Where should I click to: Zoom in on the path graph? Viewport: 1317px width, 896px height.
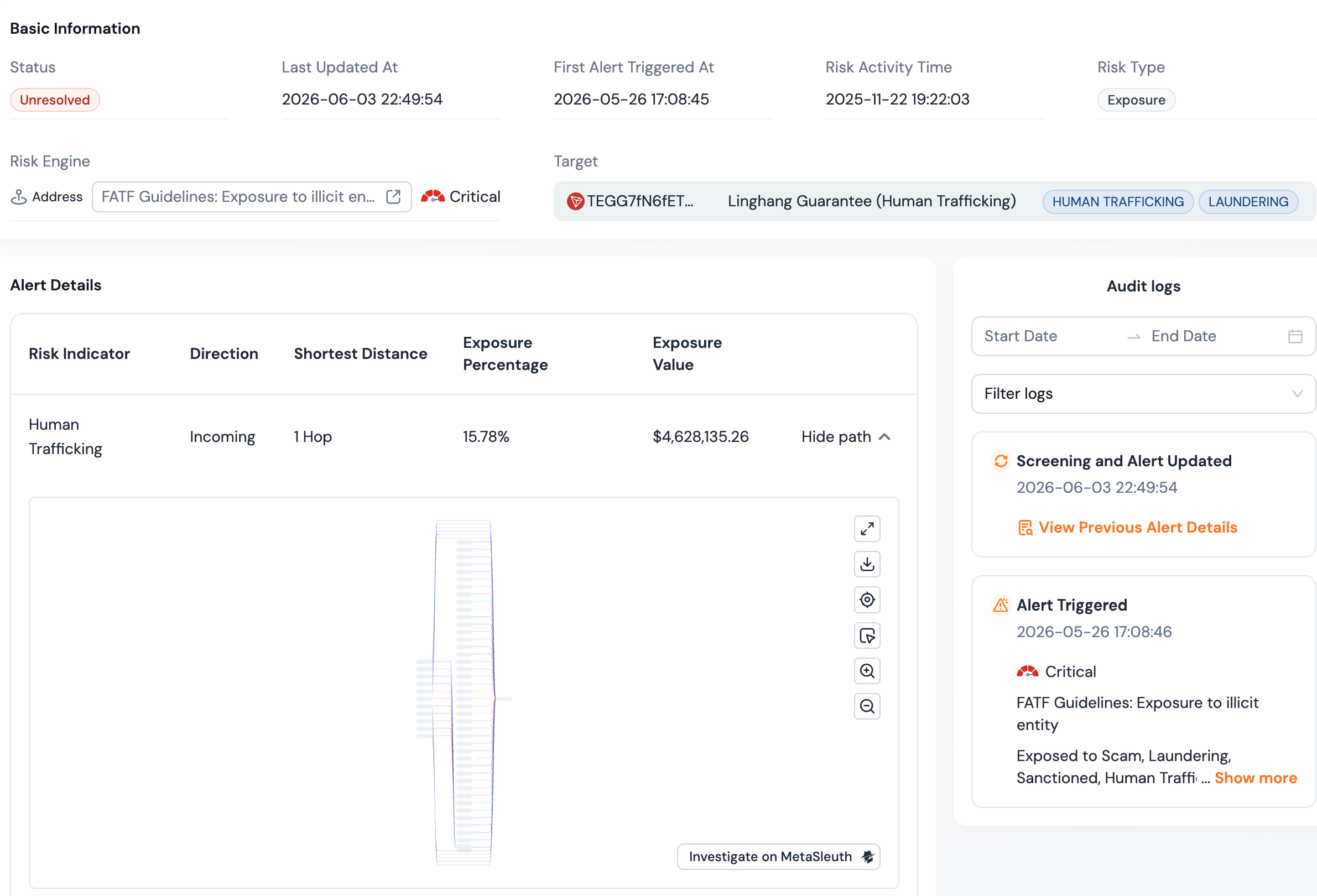point(867,671)
